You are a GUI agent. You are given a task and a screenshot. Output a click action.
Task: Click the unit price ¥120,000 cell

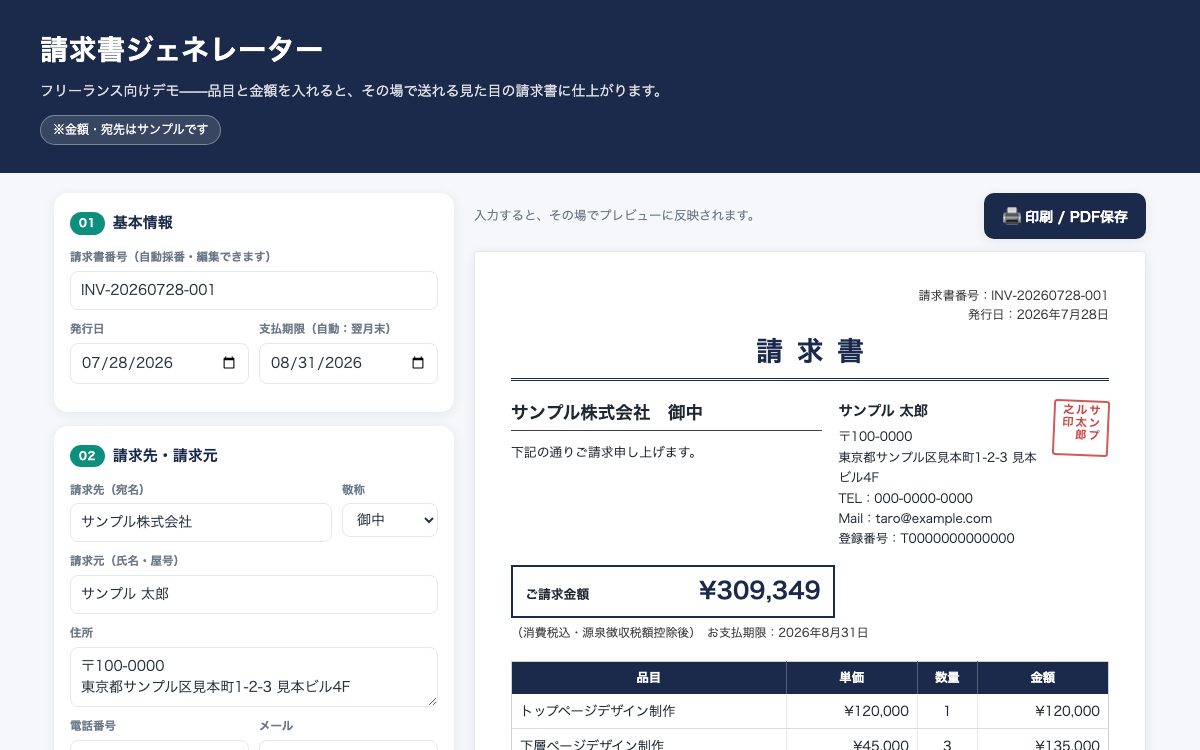click(x=852, y=711)
